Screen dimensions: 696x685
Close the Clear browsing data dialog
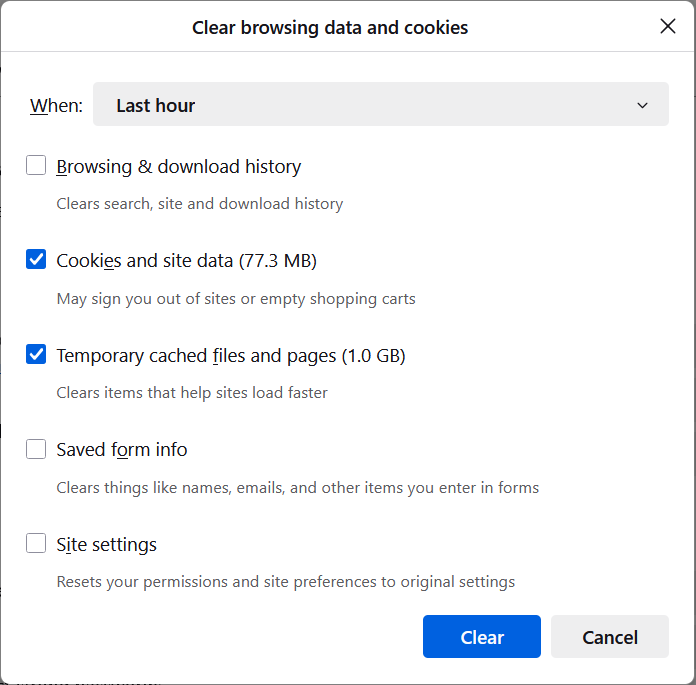click(668, 27)
